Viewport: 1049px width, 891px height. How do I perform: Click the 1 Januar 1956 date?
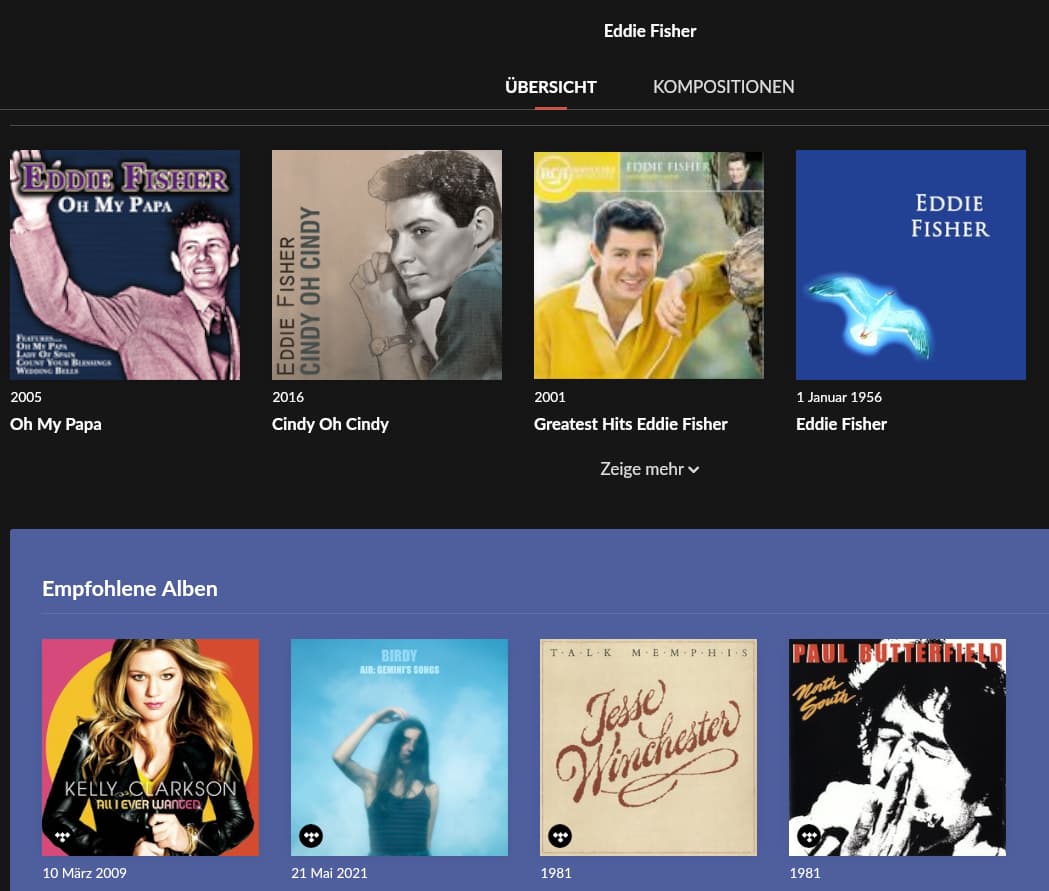coord(839,397)
